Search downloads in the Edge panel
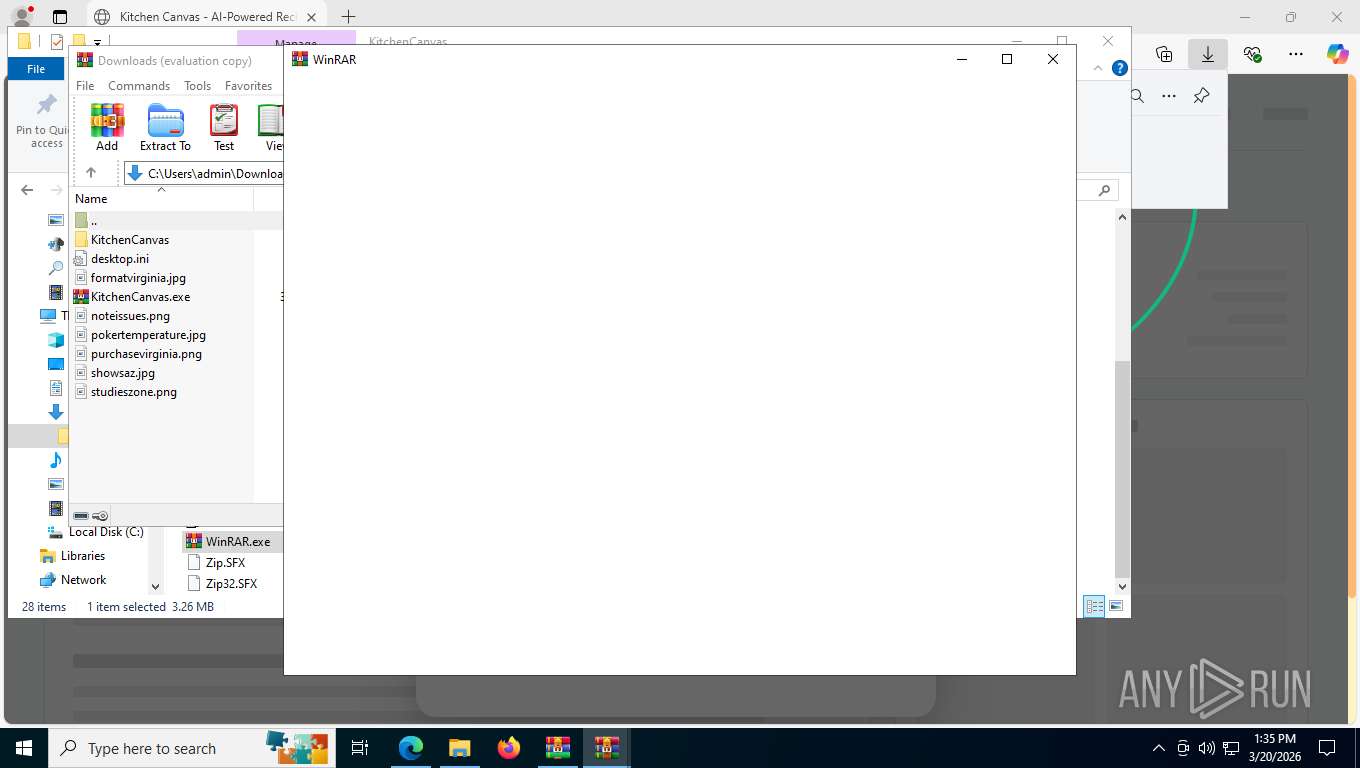 coord(1137,96)
